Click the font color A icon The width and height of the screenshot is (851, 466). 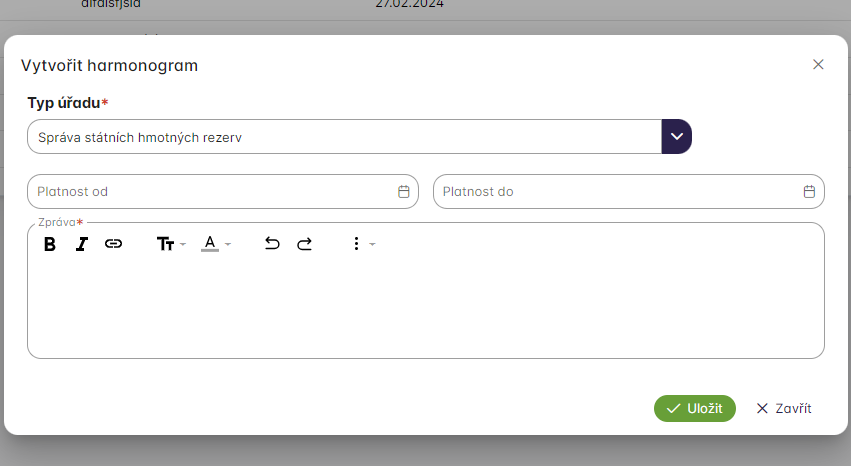[x=209, y=243]
